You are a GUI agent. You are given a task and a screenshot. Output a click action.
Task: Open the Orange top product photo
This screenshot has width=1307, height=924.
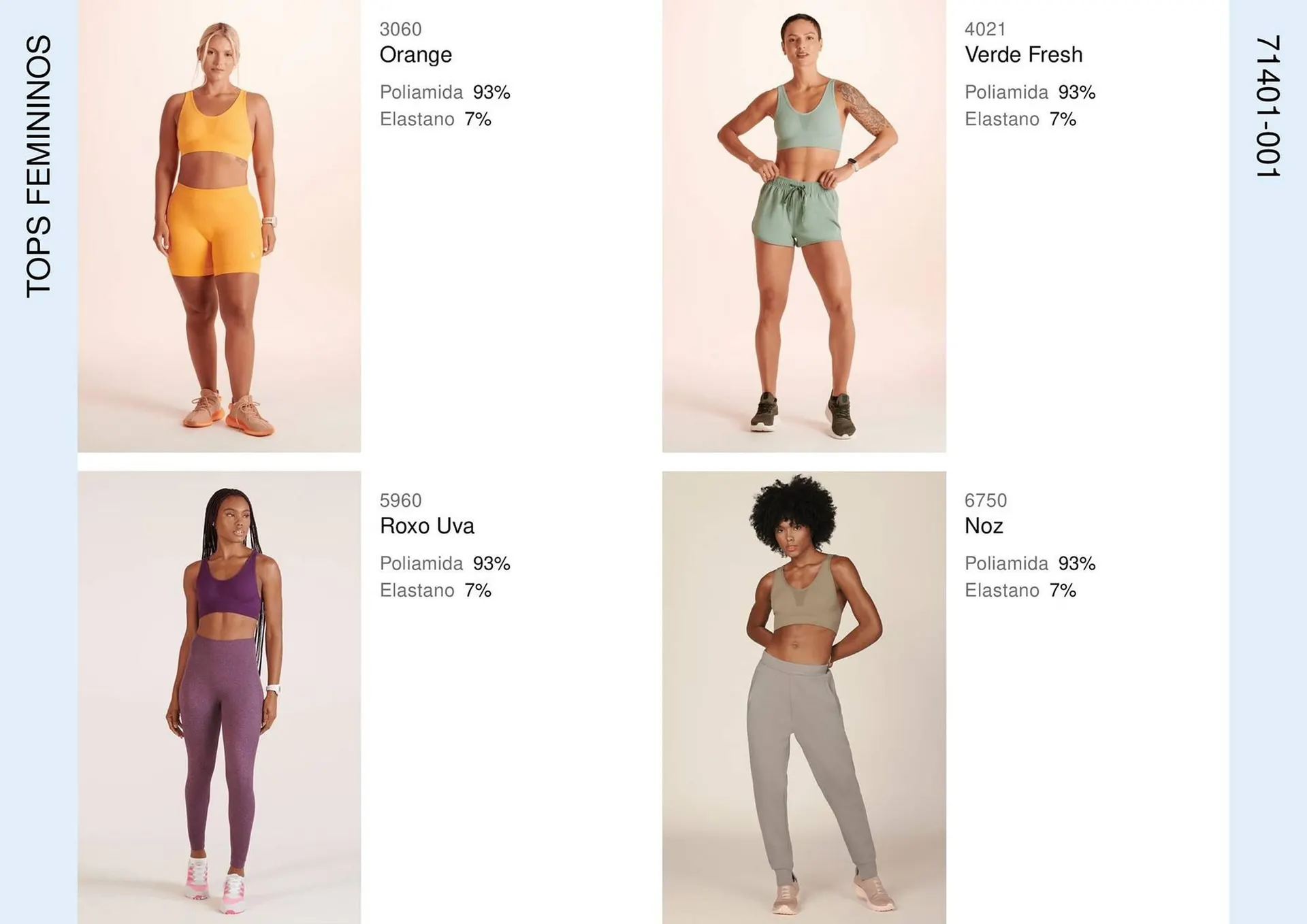pyautogui.click(x=219, y=226)
